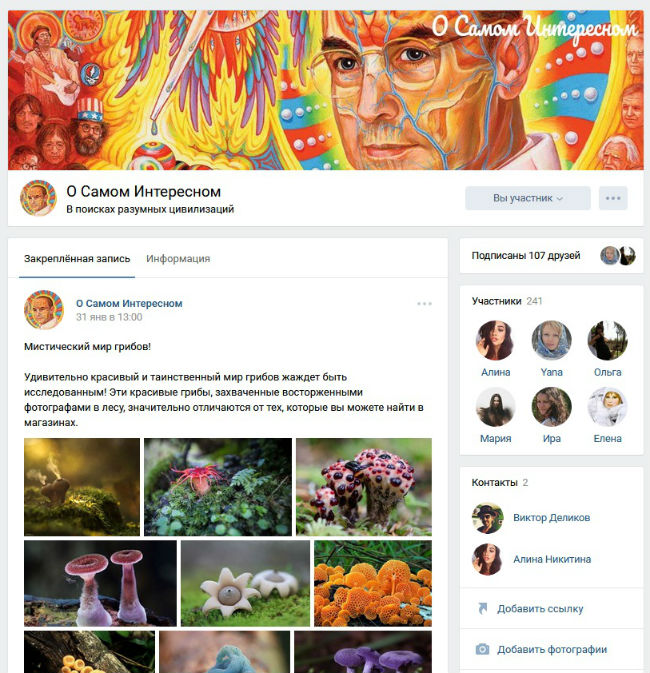Open the Контакты 2 section header

[500, 482]
